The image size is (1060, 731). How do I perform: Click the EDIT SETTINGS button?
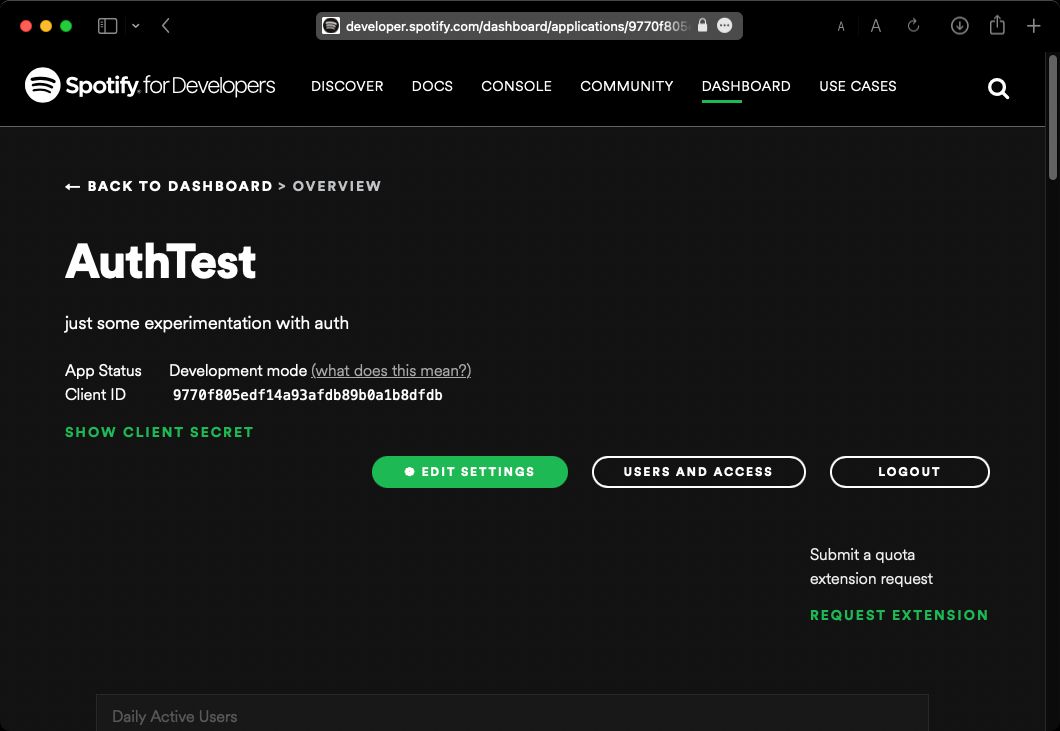tap(470, 471)
